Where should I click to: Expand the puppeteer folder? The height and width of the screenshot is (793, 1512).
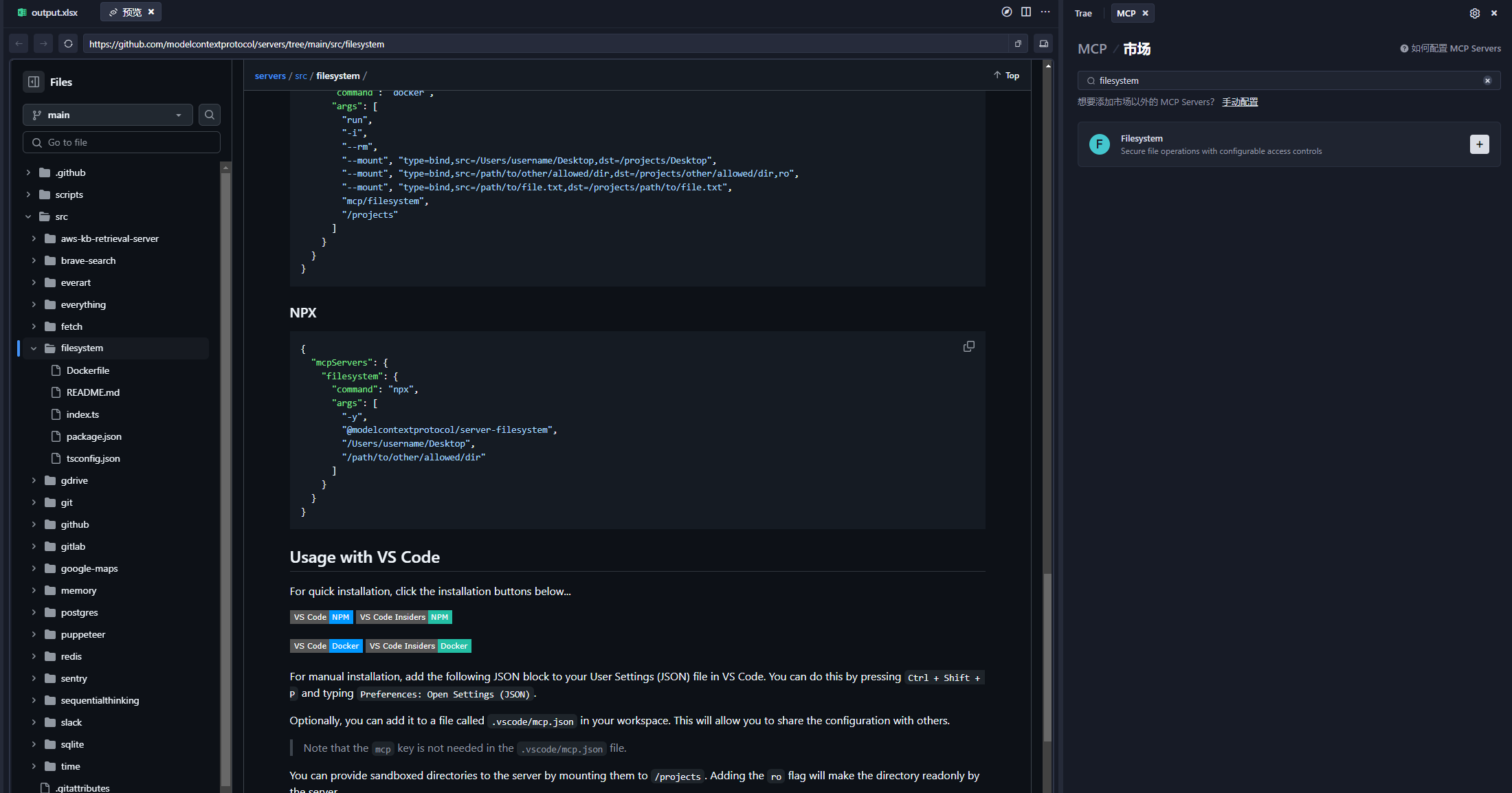[34, 634]
